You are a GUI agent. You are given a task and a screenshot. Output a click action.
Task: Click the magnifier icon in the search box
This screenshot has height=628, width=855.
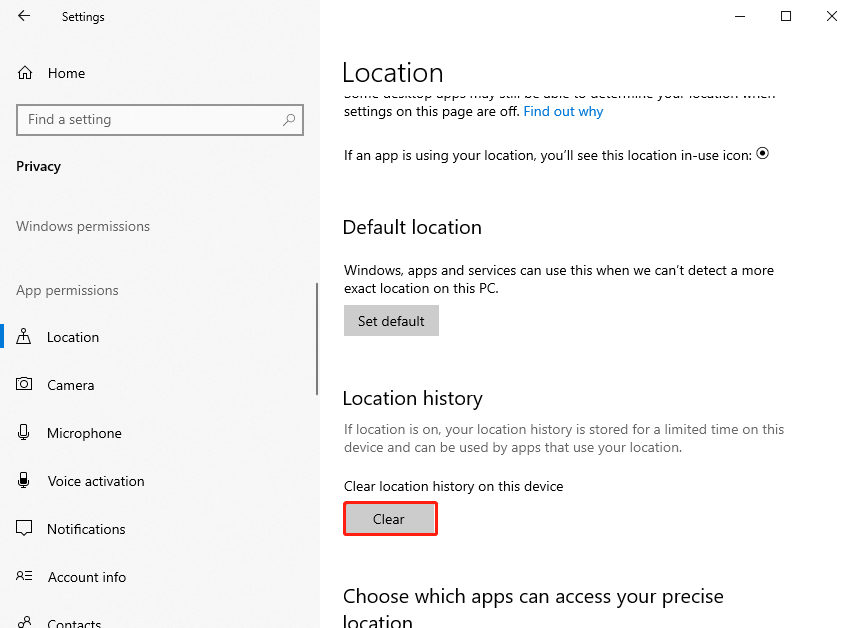click(290, 119)
